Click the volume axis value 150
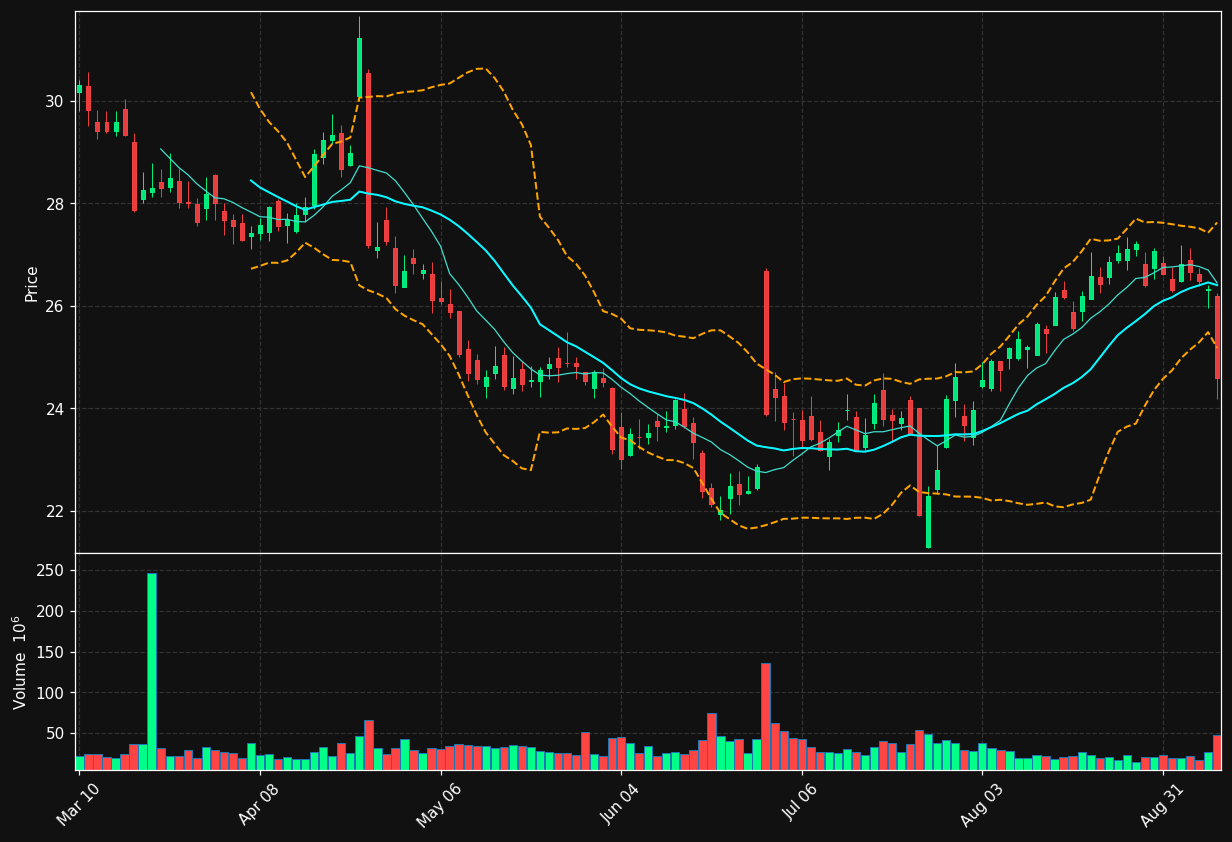Screen dimensions: 1232x842 pyautogui.click(x=50, y=652)
